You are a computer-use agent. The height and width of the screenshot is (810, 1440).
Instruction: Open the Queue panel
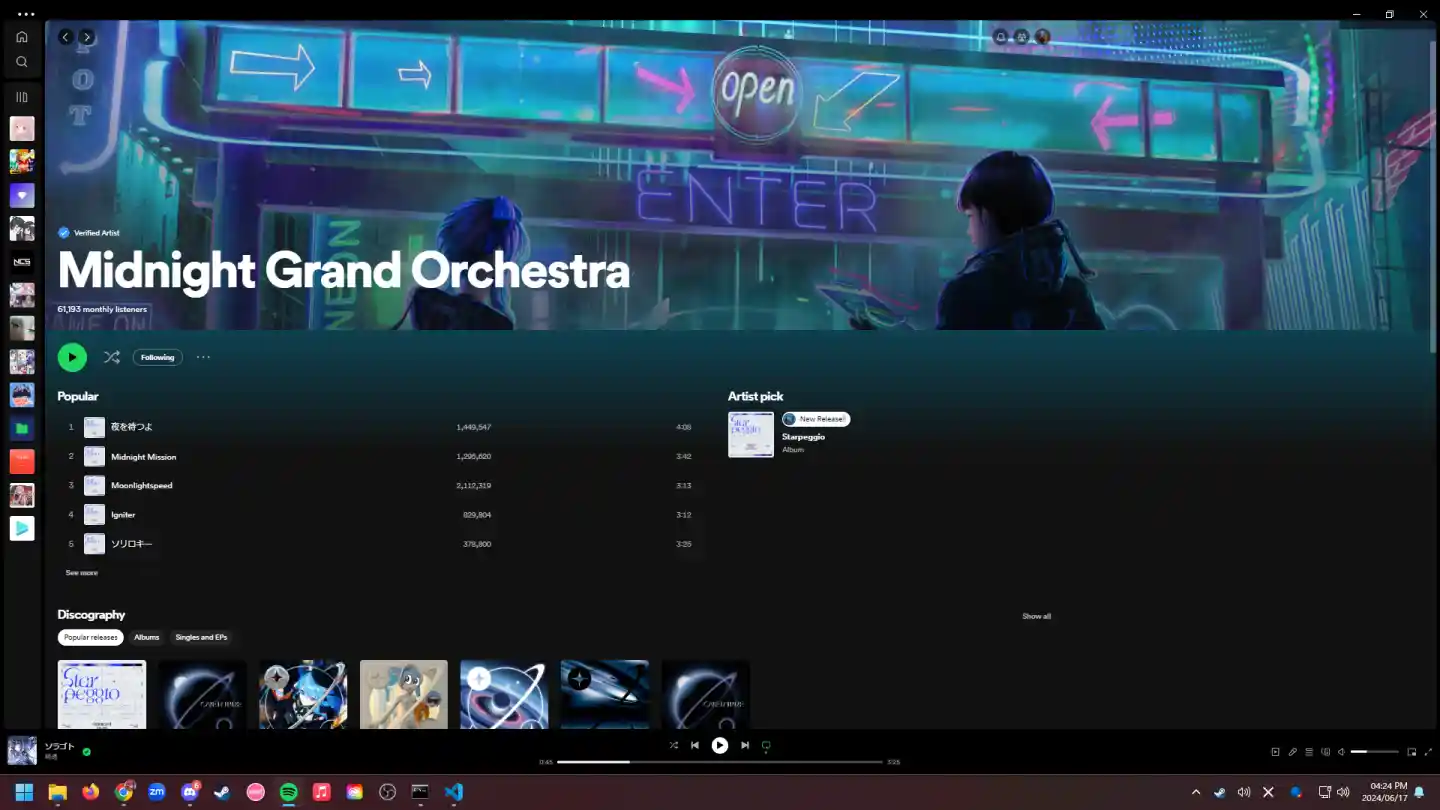pyautogui.click(x=1309, y=751)
